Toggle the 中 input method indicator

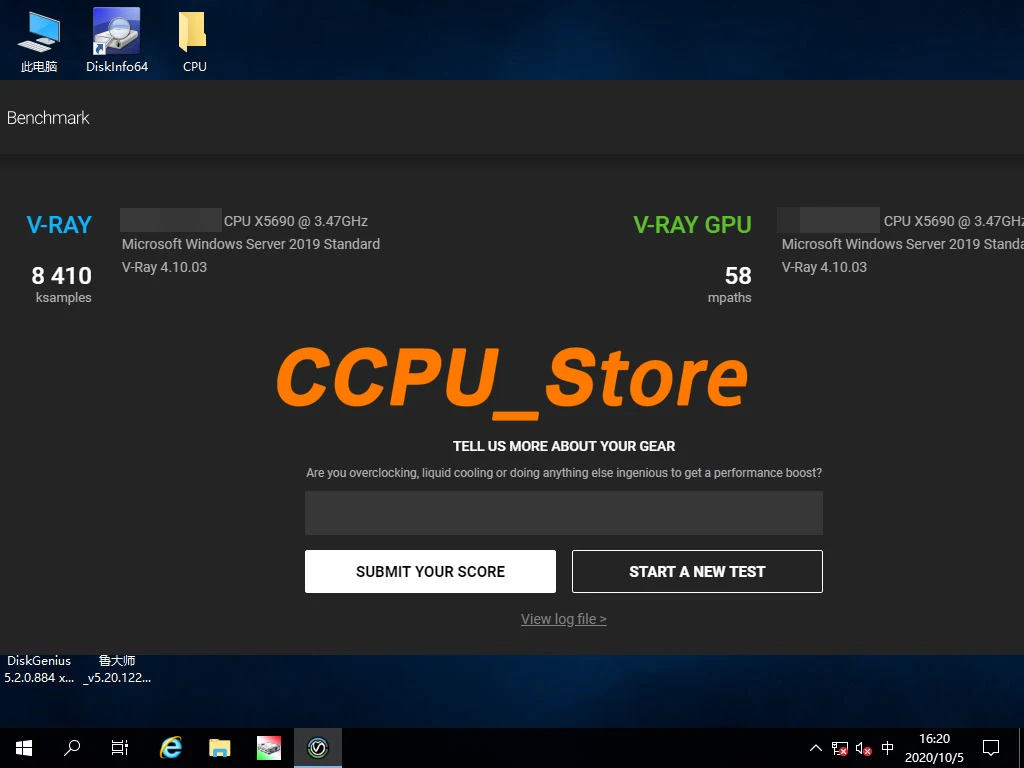coord(888,748)
